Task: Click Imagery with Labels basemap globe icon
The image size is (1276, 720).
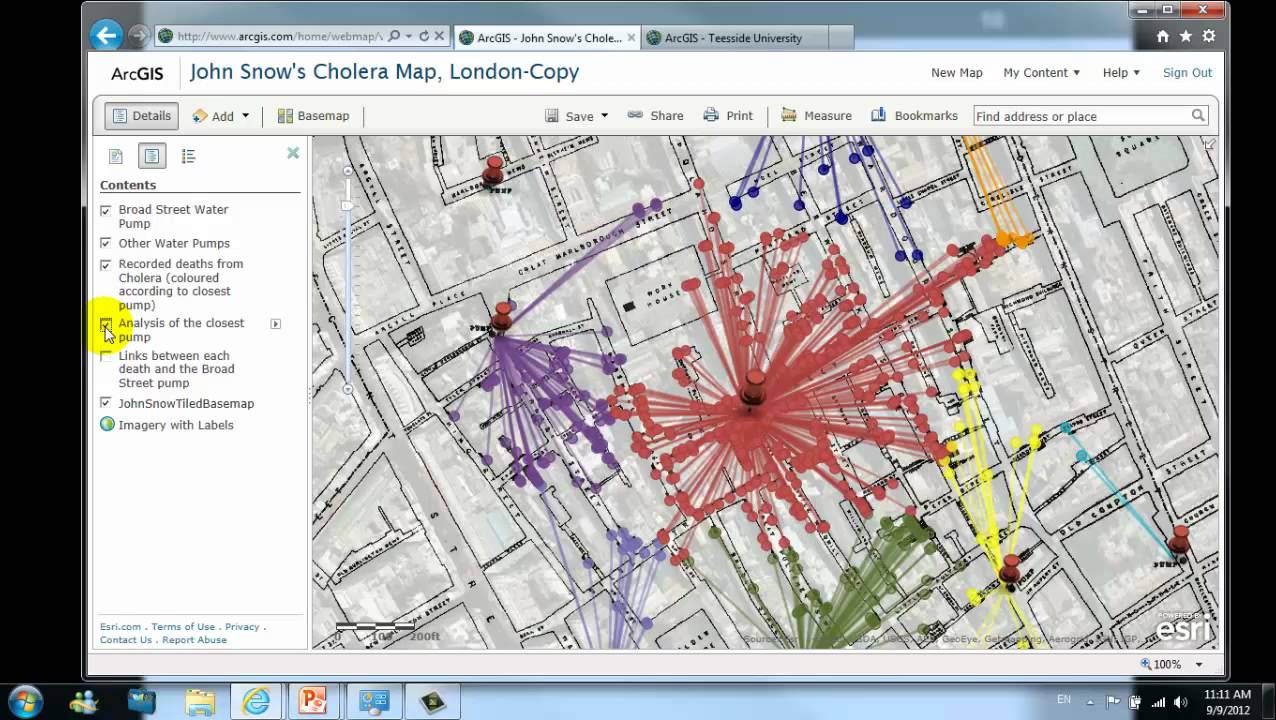Action: 107,424
